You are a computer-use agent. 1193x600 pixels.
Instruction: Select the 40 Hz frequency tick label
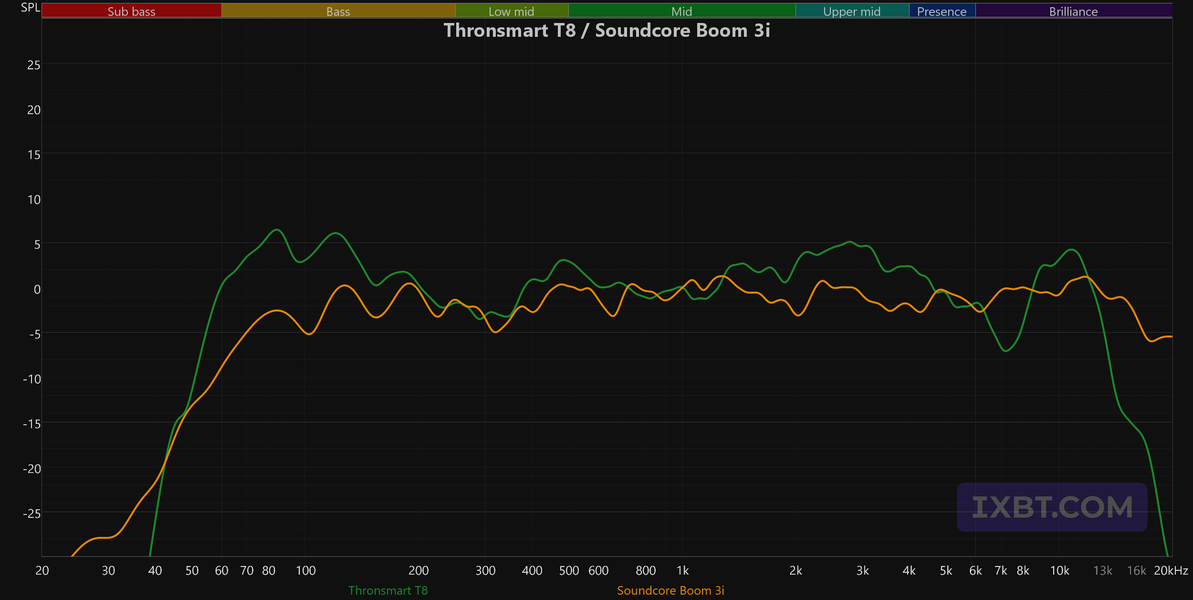(x=155, y=570)
